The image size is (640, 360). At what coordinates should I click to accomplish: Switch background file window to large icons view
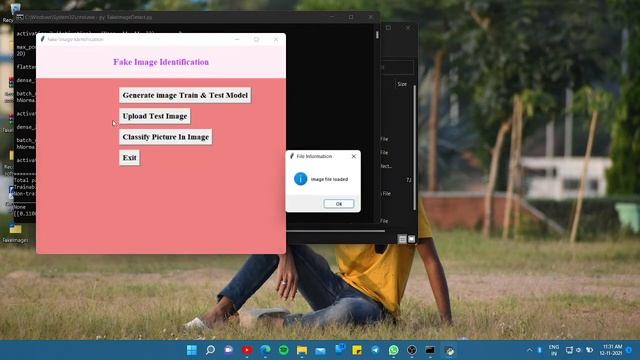point(411,239)
